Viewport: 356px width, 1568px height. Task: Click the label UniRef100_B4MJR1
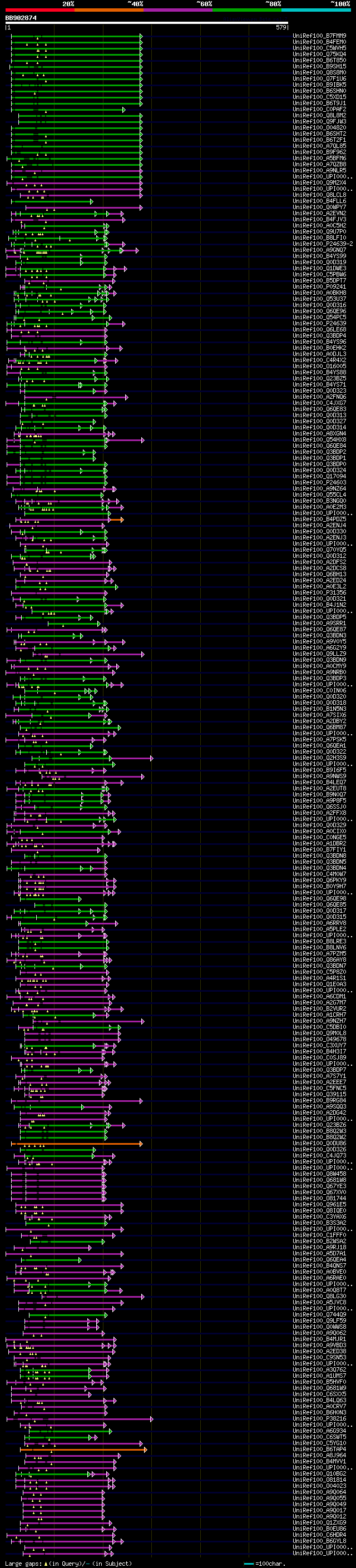(x=319, y=1338)
